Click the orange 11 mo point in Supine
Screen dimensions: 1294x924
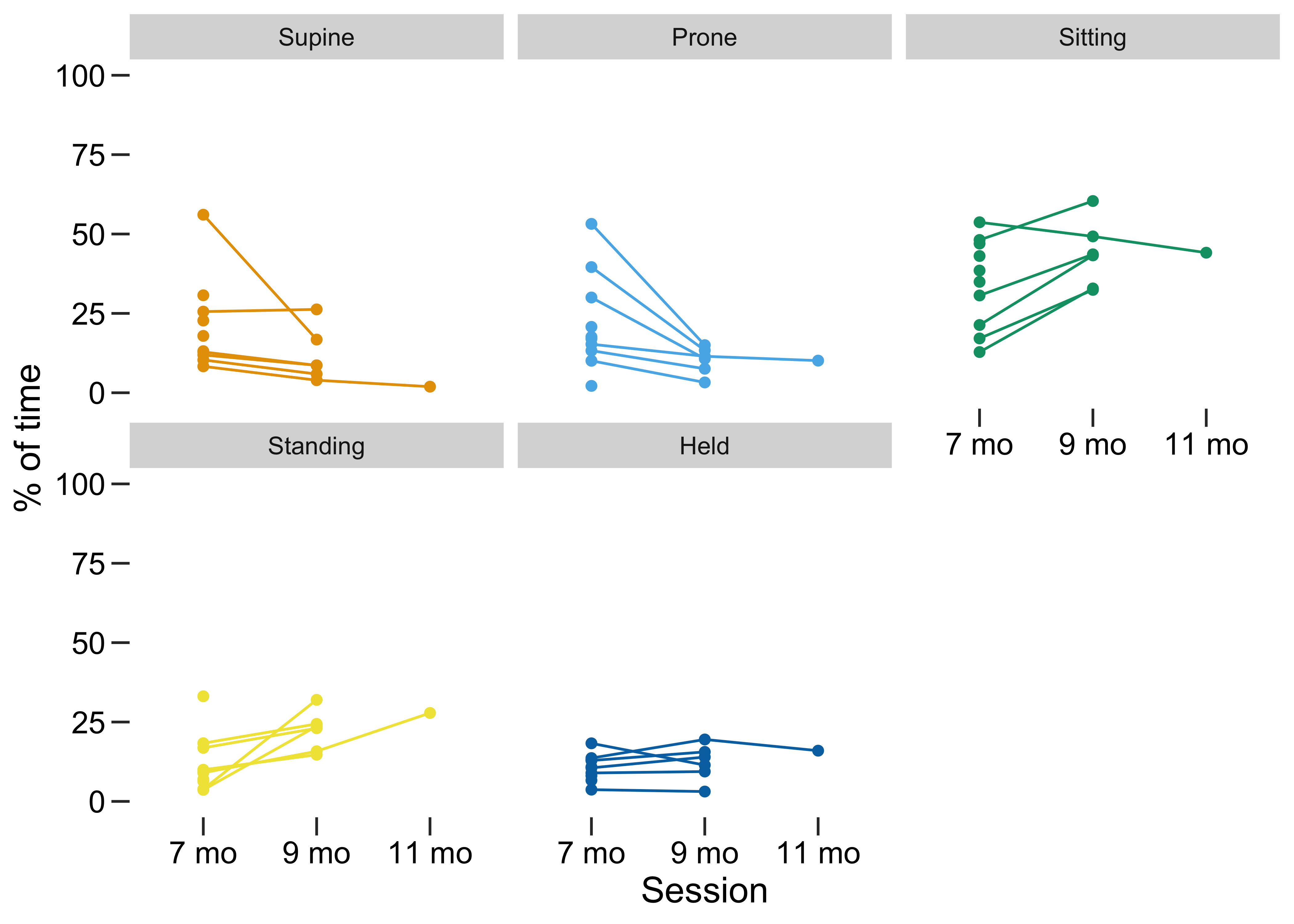(x=429, y=386)
